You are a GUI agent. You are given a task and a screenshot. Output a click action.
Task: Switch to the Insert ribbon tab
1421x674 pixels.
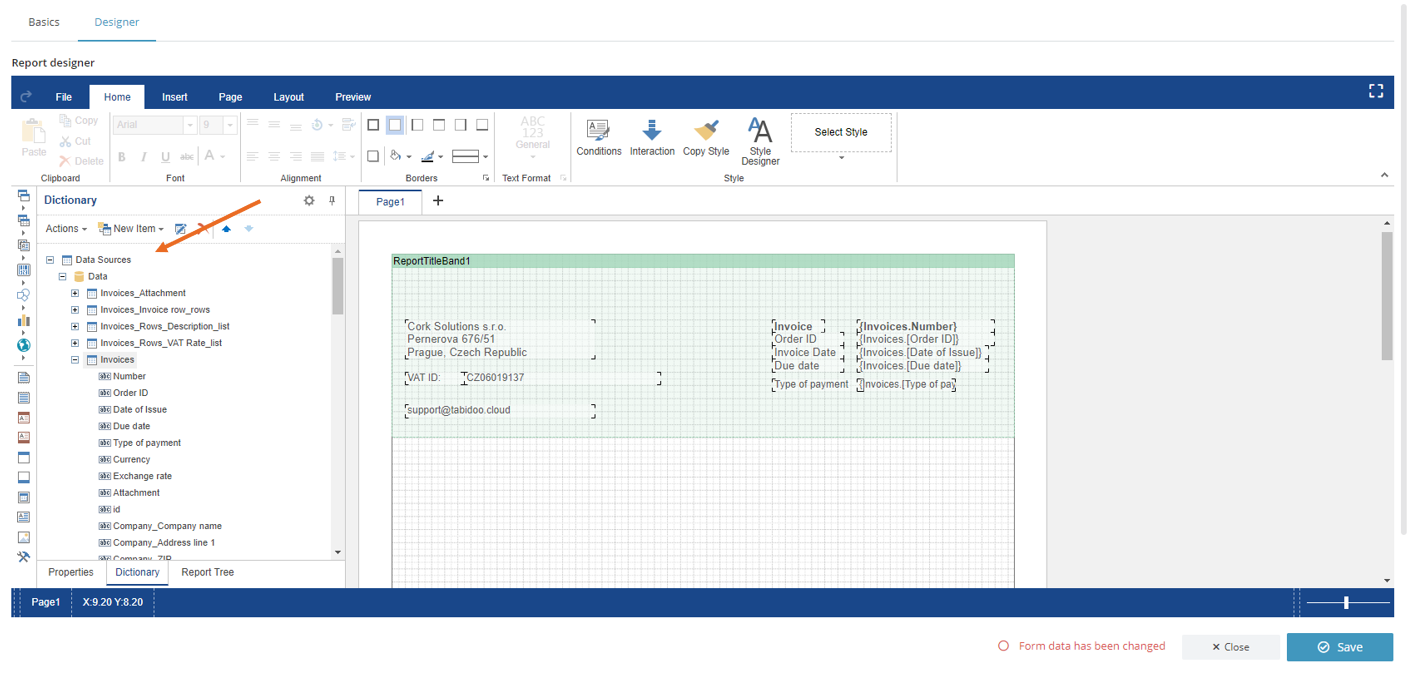point(175,97)
